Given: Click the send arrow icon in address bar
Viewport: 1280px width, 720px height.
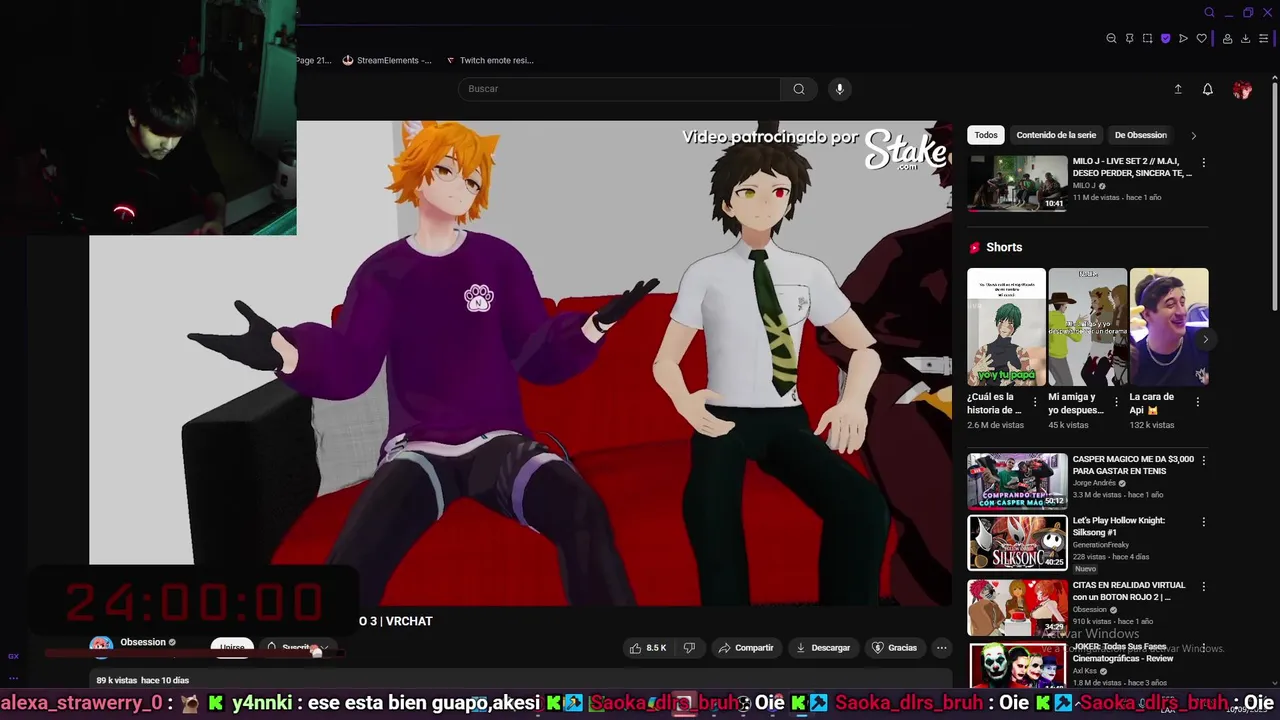Looking at the screenshot, I should click(1183, 39).
